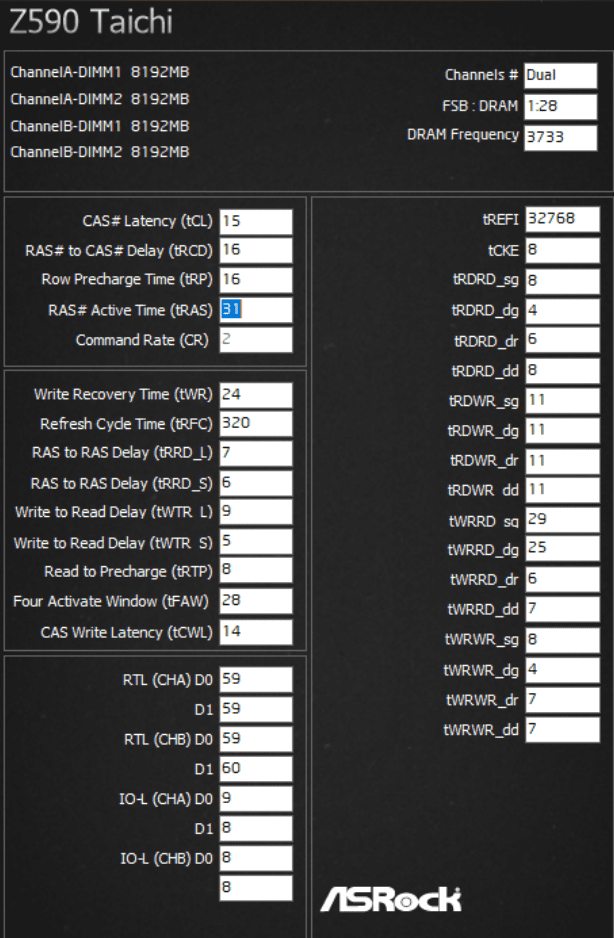Click the Channels # field showing Dual
Viewport: 614px width, 938px height.
[561, 75]
